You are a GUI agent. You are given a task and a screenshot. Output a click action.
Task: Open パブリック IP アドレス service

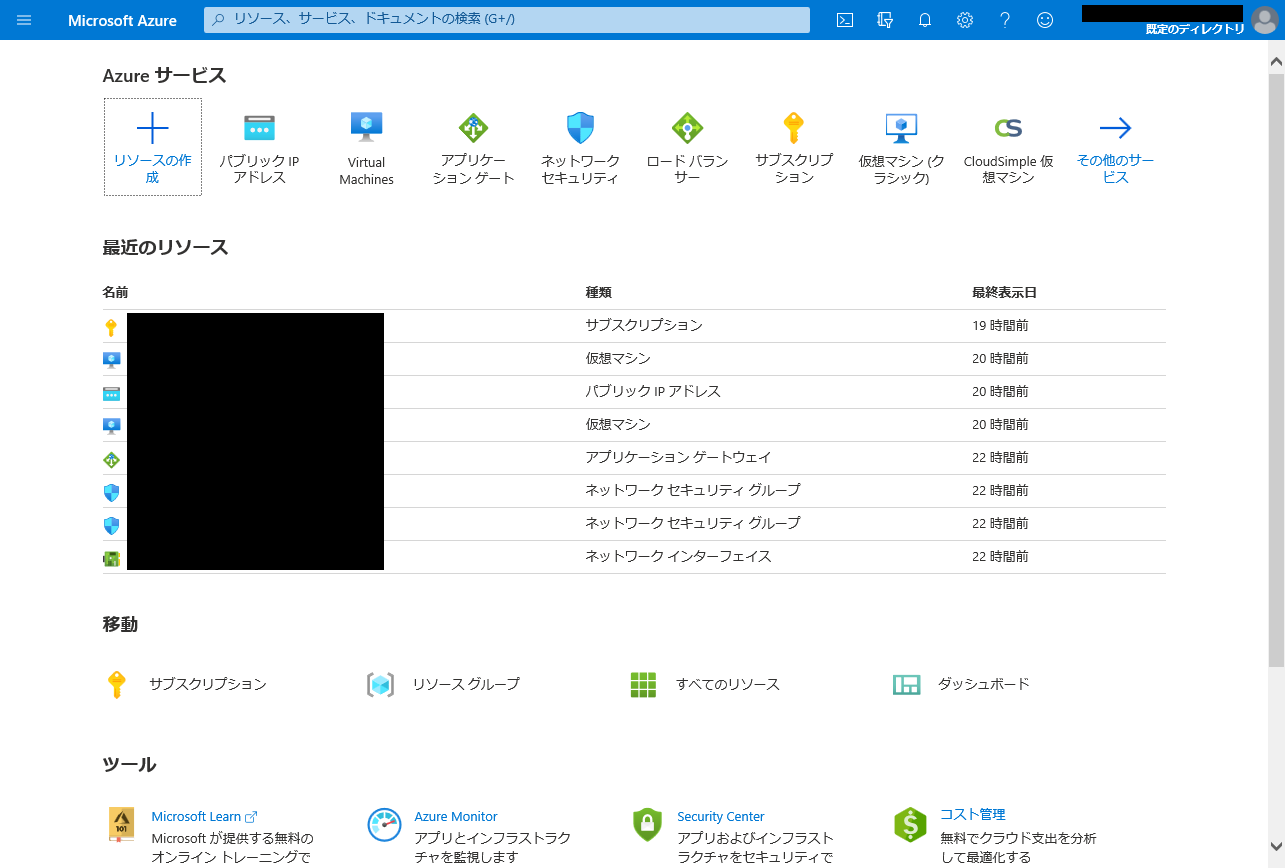(259, 128)
